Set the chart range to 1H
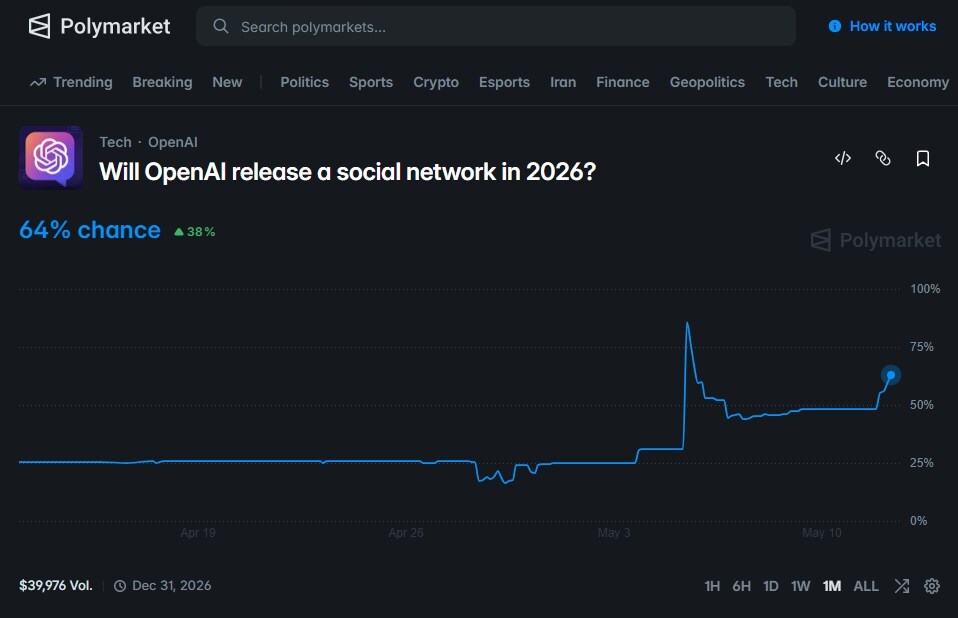 coord(712,586)
